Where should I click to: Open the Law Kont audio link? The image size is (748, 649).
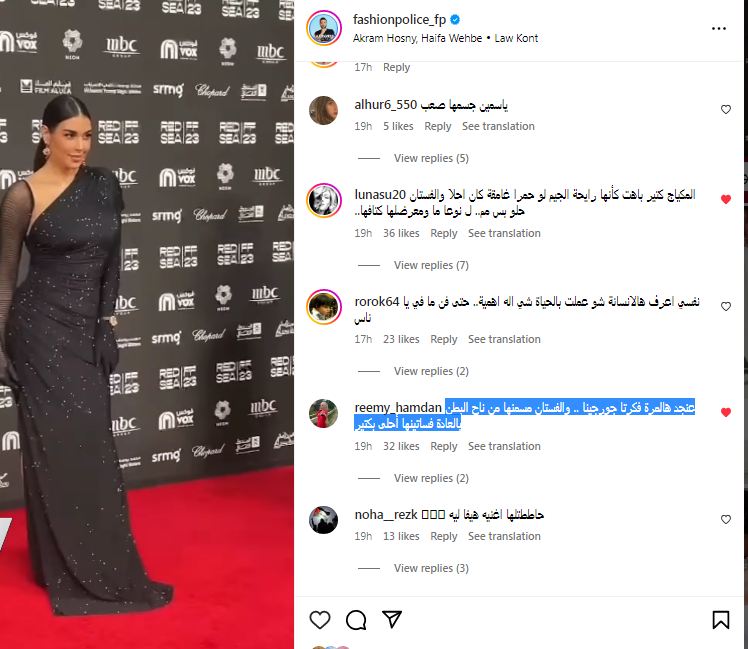[x=516, y=38]
